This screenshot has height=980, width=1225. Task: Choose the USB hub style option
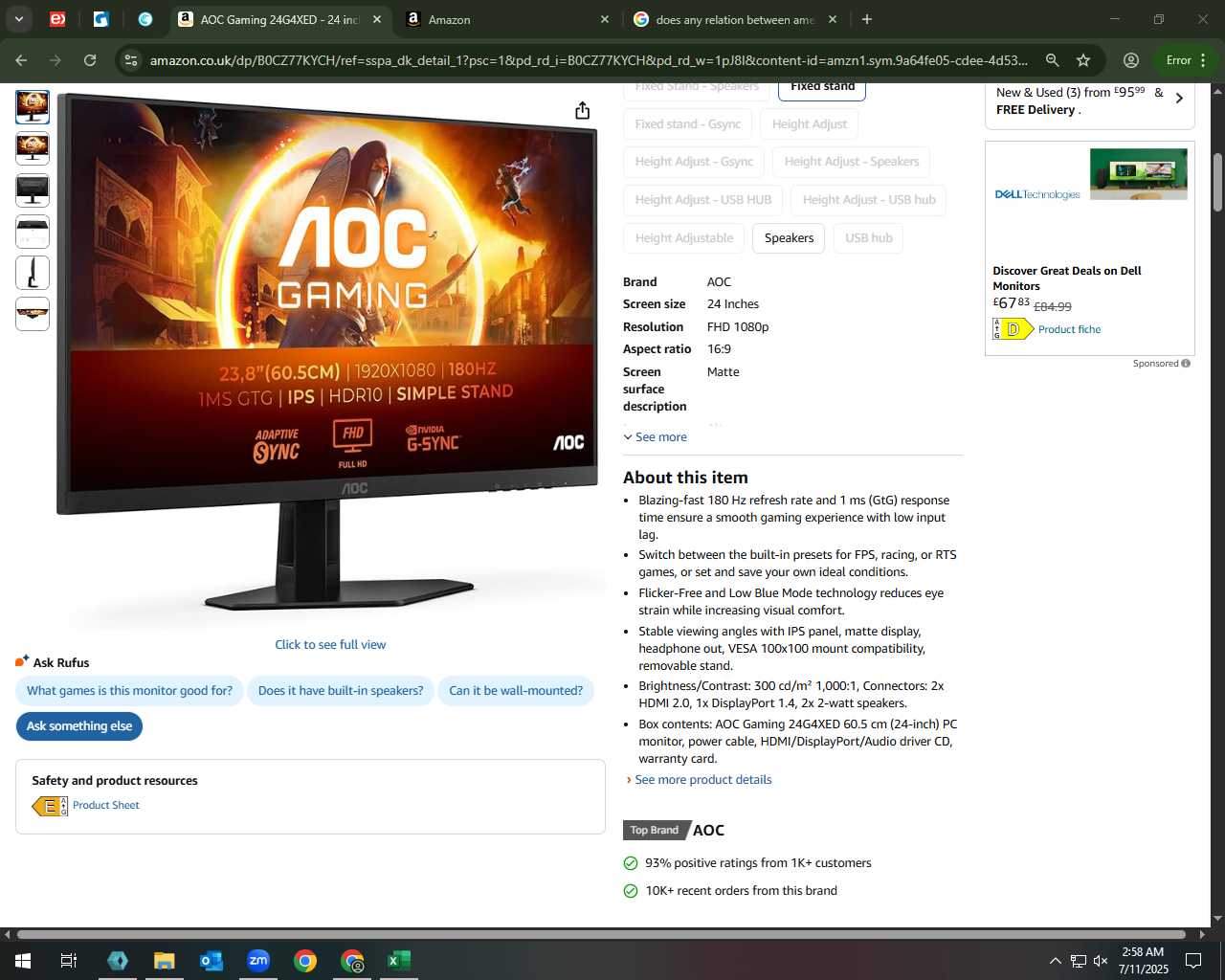(869, 238)
